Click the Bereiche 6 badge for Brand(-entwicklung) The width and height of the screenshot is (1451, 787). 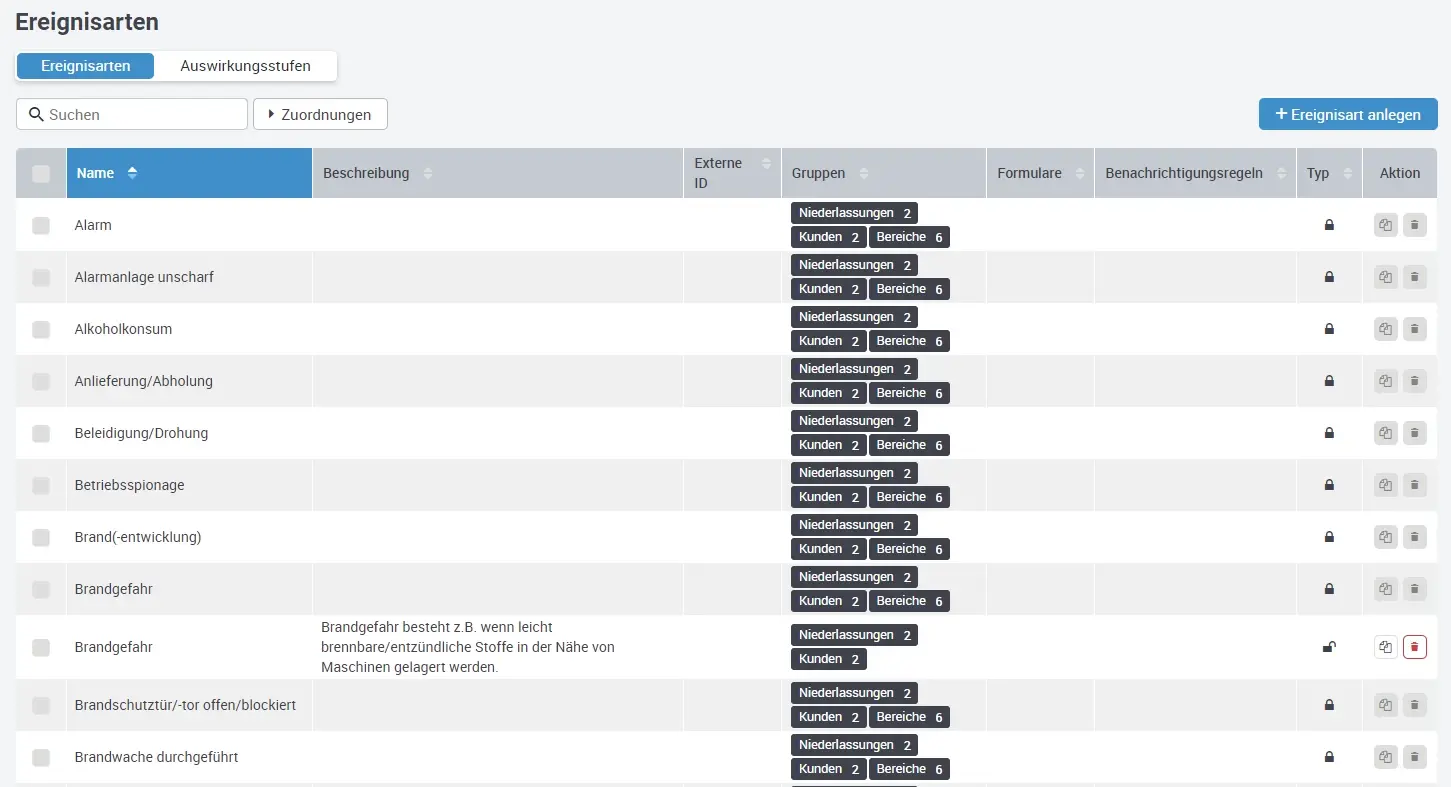908,549
